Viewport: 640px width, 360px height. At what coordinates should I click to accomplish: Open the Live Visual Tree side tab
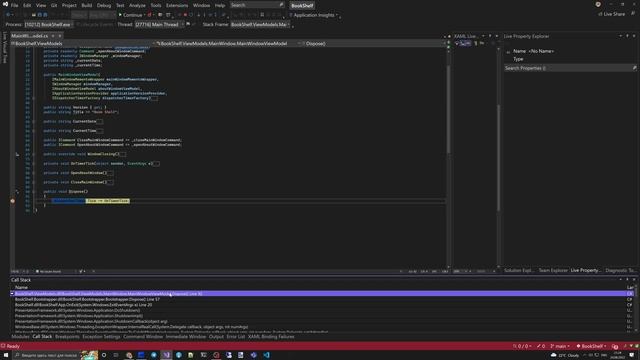pos(4,48)
